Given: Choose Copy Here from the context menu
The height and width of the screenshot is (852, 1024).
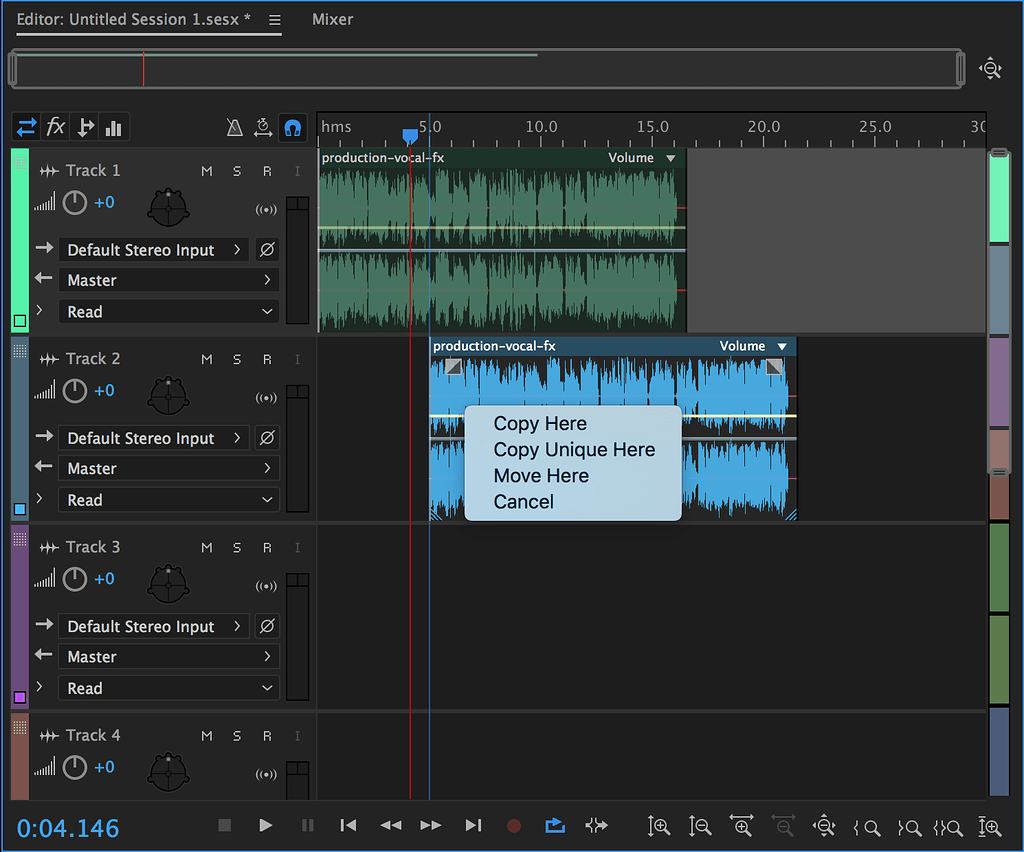Looking at the screenshot, I should click(x=540, y=423).
